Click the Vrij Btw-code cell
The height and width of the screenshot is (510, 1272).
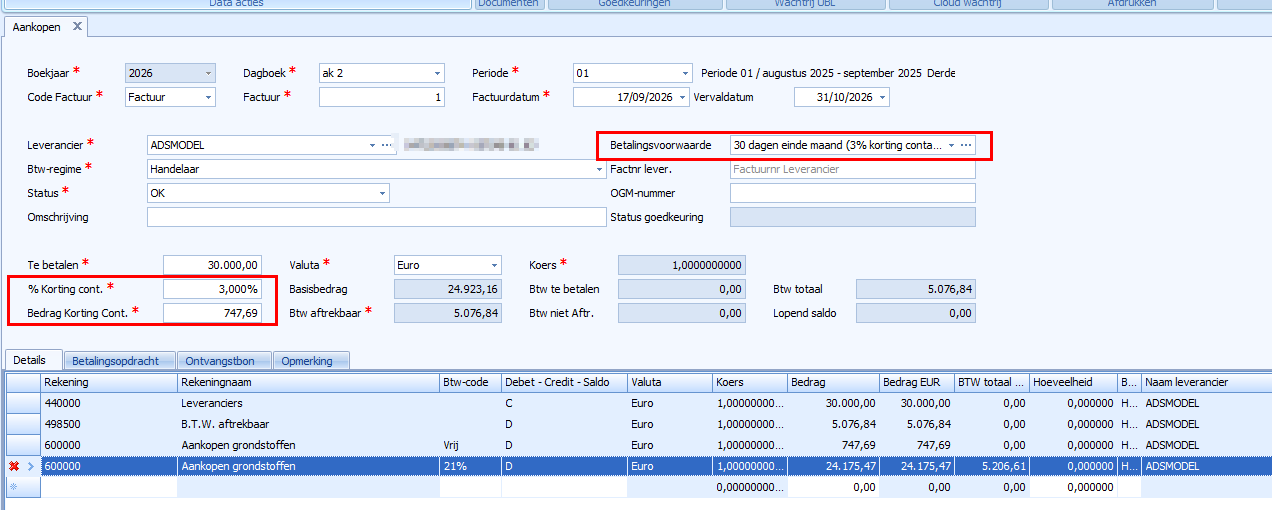[x=470, y=445]
